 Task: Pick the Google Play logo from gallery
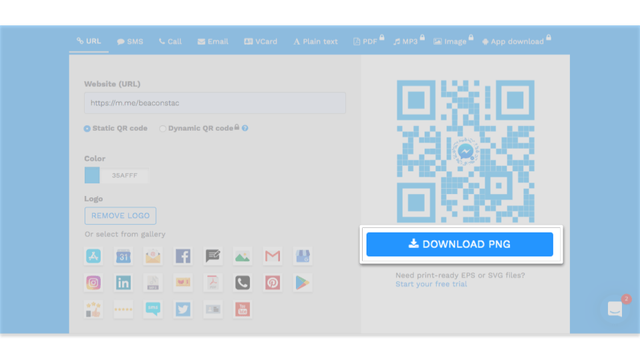tap(302, 282)
